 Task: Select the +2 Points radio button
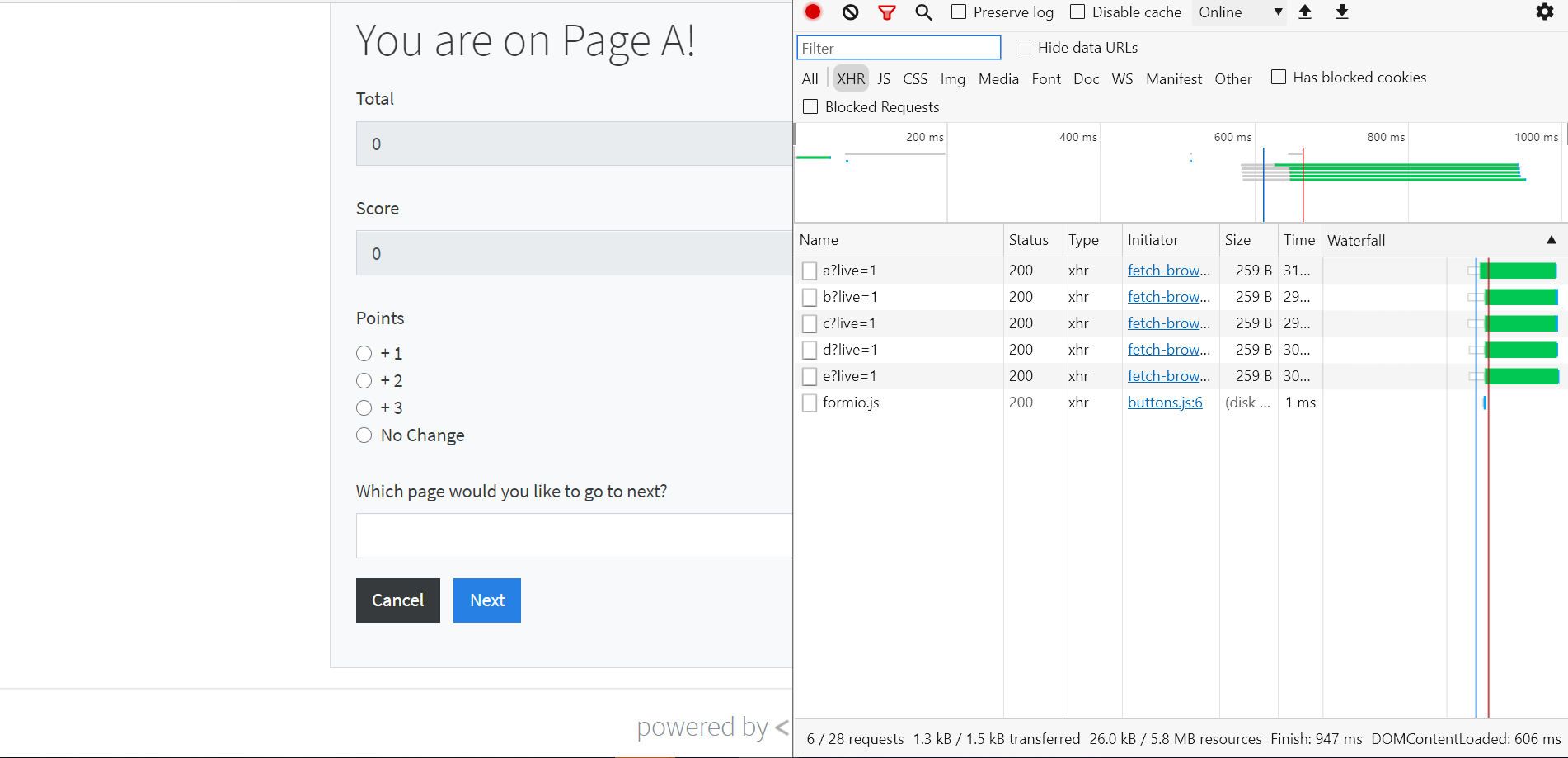pos(364,380)
